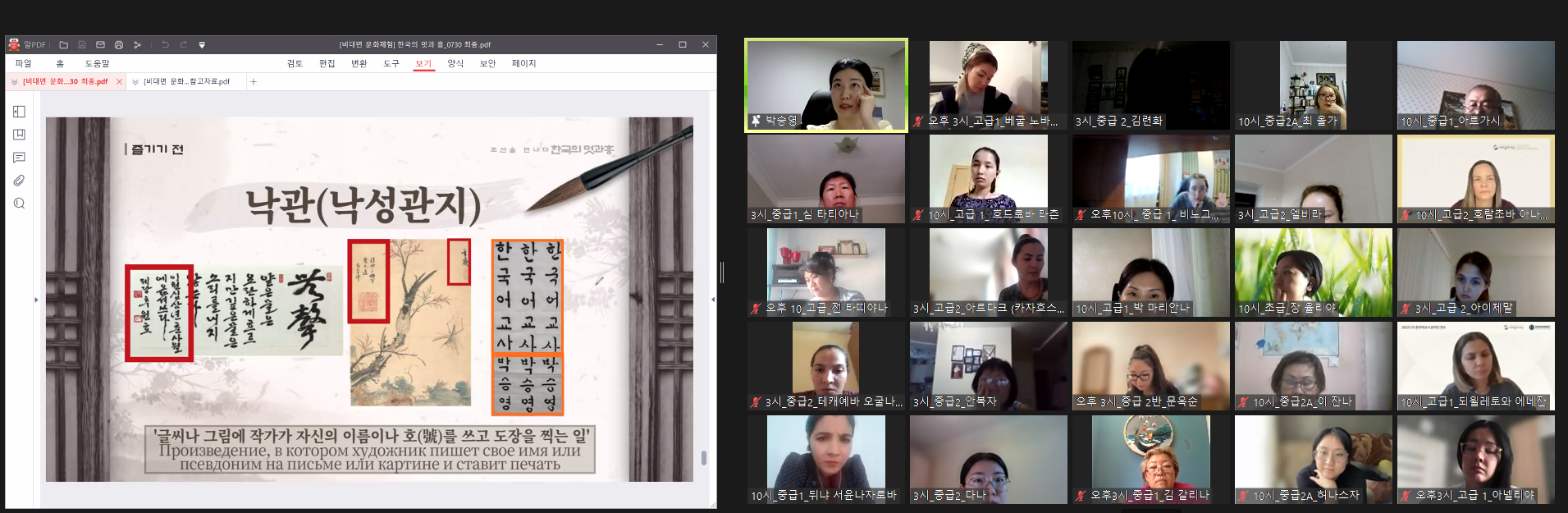
Task: Open the 홈 menu tab
Action: pos(60,63)
